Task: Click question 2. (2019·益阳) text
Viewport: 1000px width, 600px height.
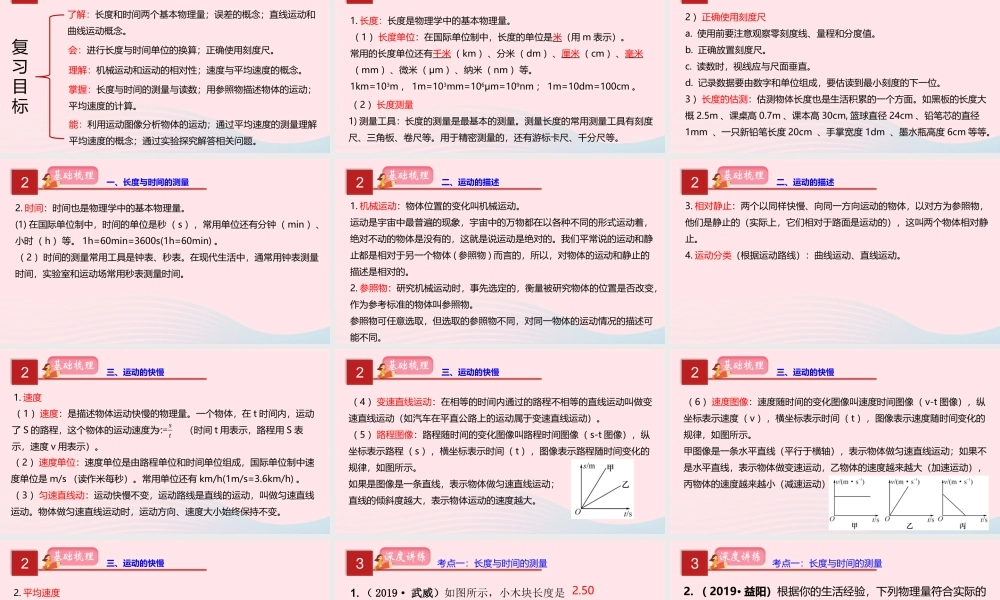Action: click(x=835, y=592)
